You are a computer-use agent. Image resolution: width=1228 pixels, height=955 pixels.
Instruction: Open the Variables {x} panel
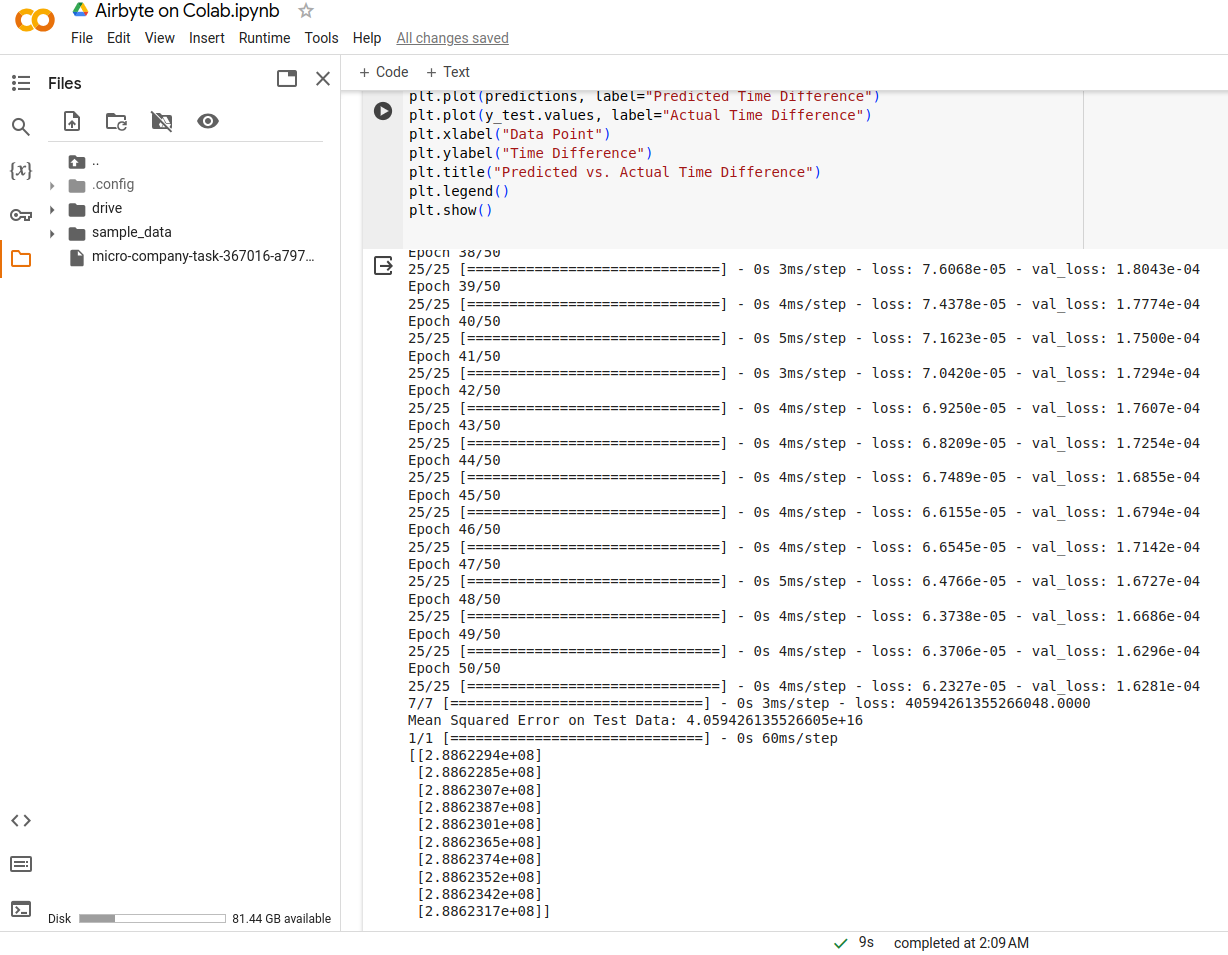pos(21,170)
